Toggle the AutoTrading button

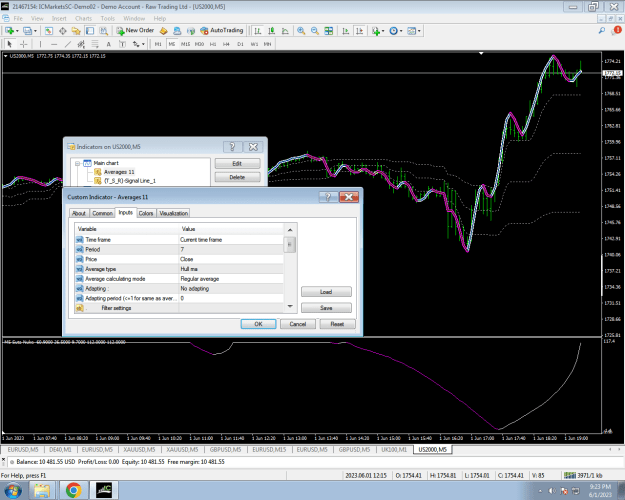coord(221,30)
